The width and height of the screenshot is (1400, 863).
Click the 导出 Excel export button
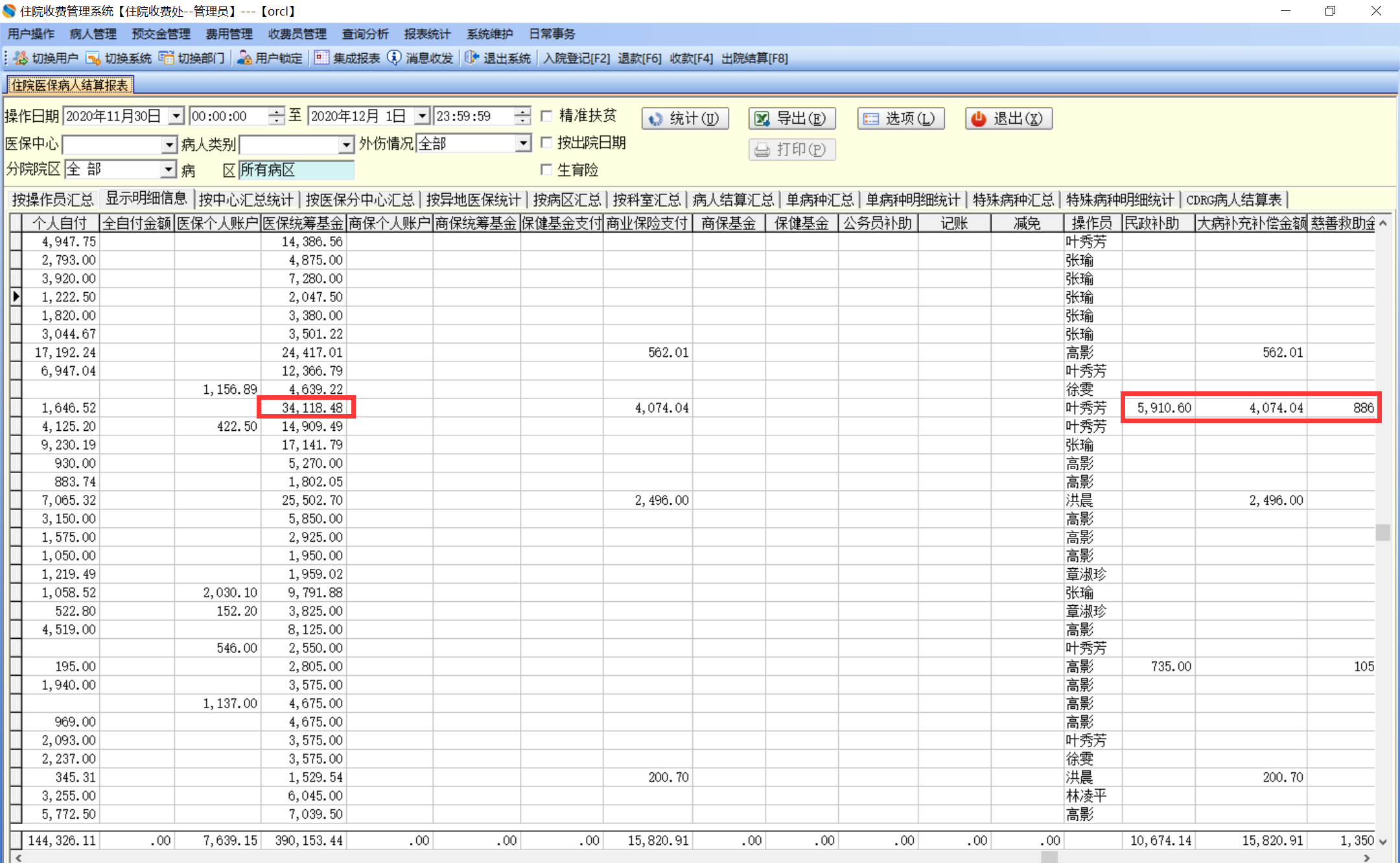click(x=791, y=119)
